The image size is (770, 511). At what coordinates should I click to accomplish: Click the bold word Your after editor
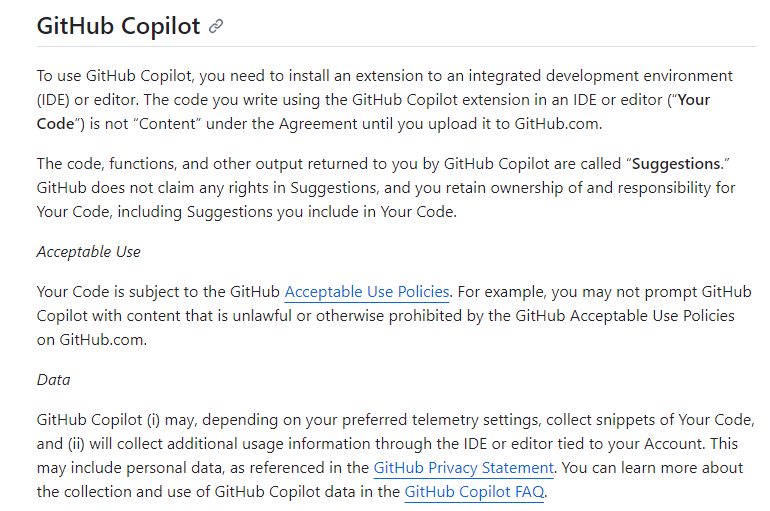pos(693,100)
